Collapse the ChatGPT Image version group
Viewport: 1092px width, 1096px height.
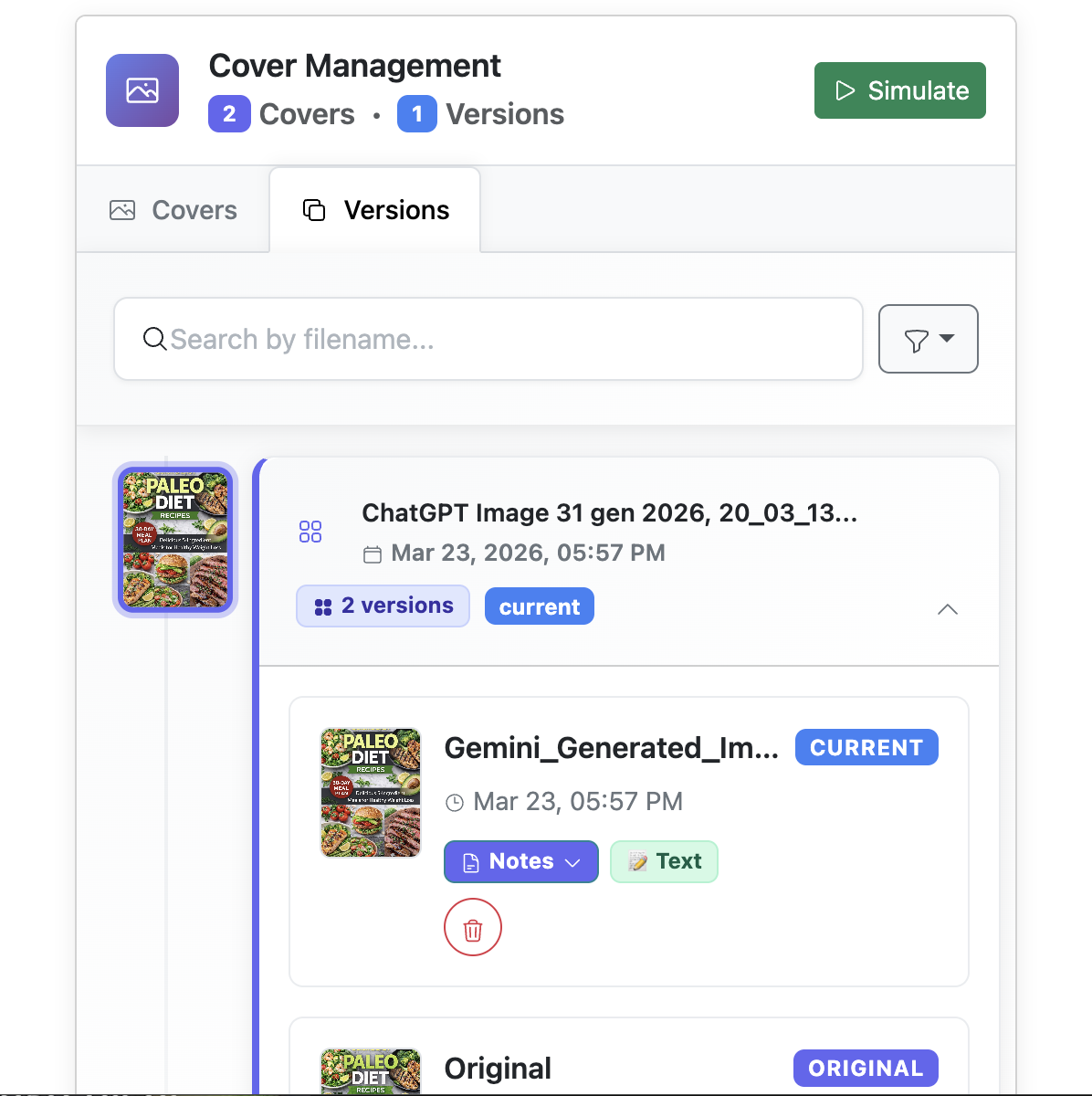tap(948, 609)
